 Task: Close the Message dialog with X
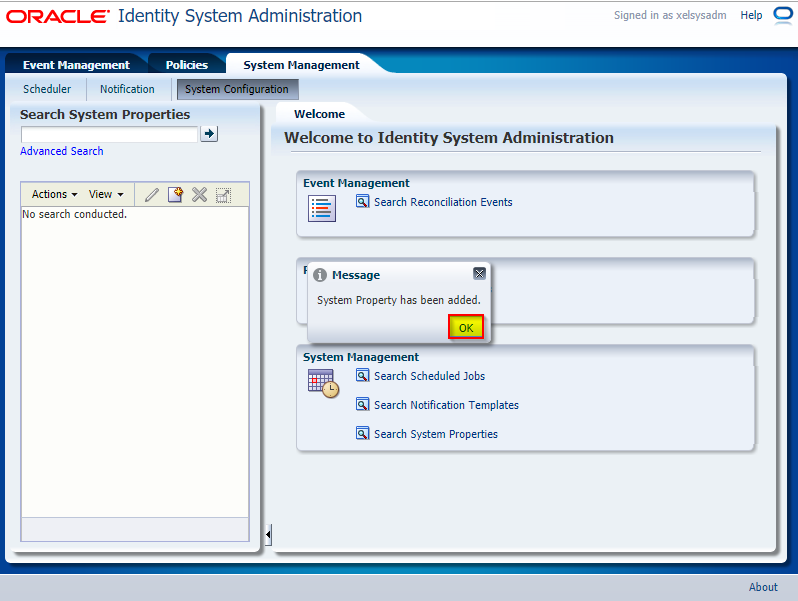(x=479, y=274)
